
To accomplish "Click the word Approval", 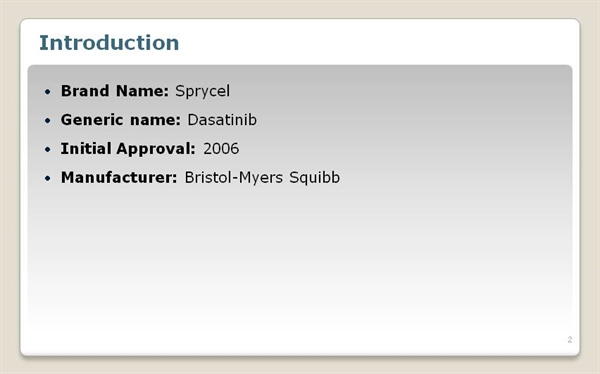I will pos(156,149).
